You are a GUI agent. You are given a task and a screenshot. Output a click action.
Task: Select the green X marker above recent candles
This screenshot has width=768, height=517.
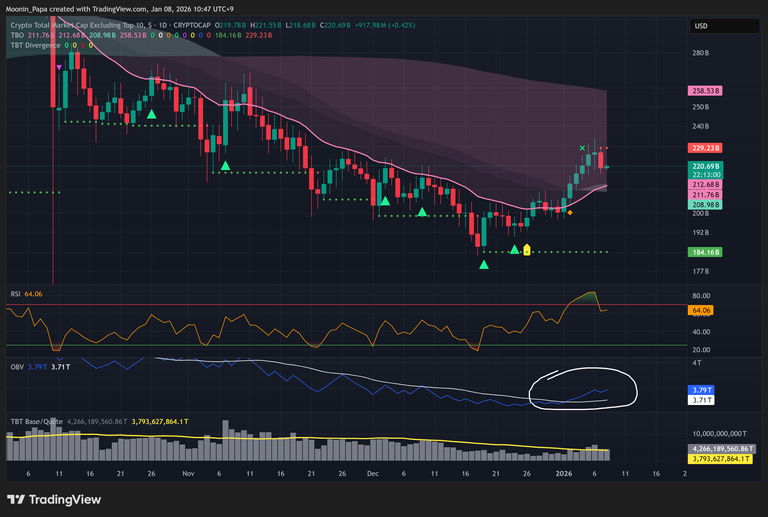click(583, 149)
